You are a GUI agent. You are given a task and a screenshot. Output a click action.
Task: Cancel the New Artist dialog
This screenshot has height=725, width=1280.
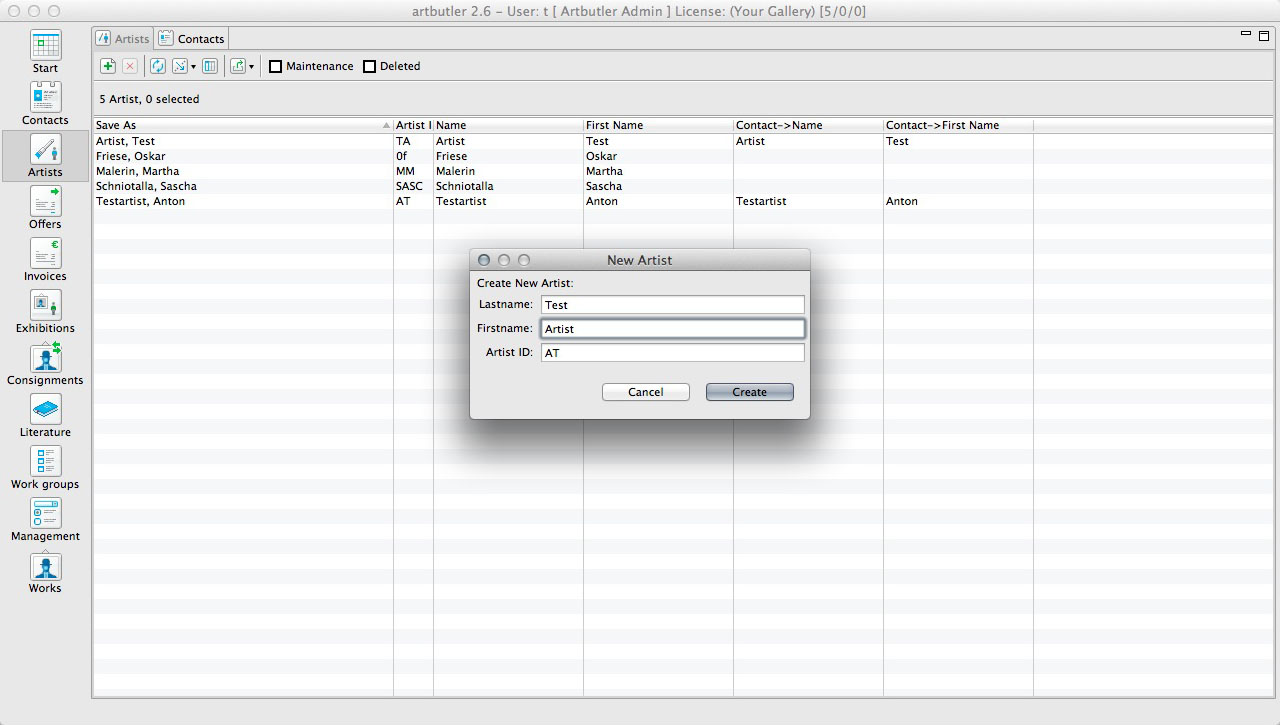(646, 392)
